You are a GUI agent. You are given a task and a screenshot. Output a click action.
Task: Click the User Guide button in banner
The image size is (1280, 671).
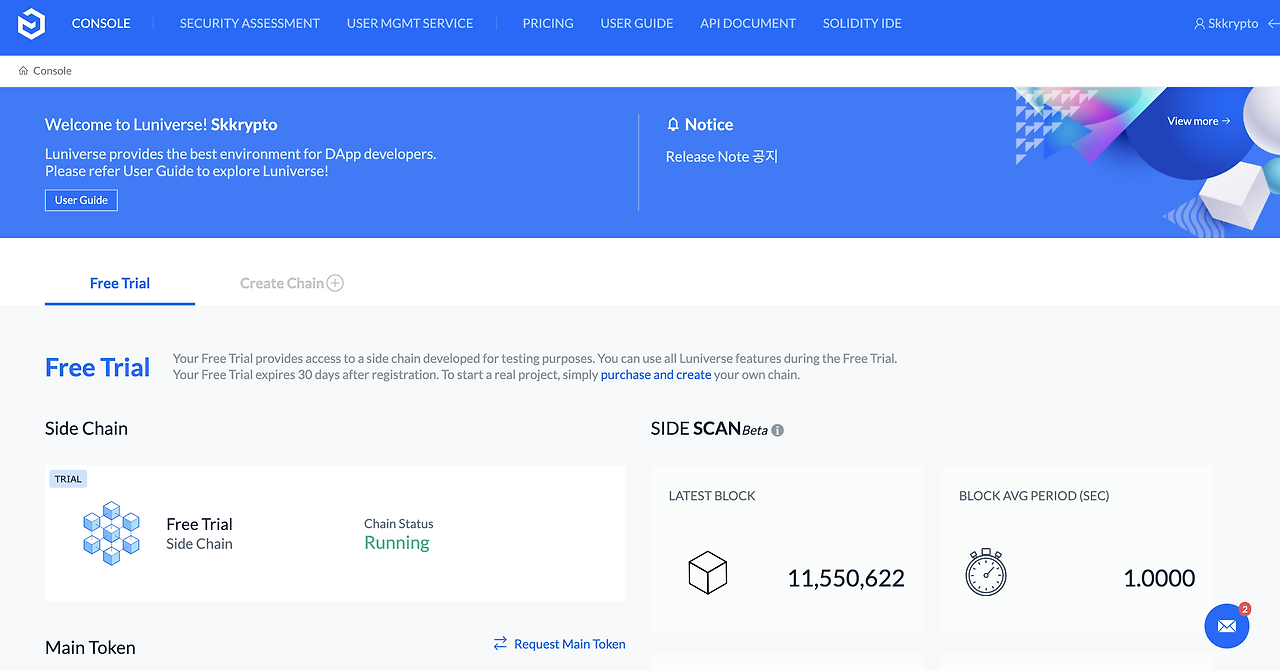[81, 200]
